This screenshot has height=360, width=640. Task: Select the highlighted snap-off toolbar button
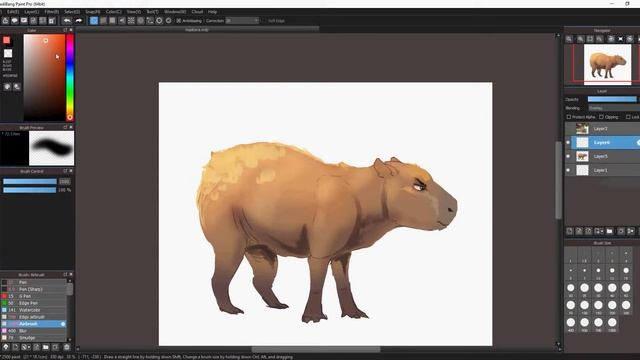coord(94,20)
